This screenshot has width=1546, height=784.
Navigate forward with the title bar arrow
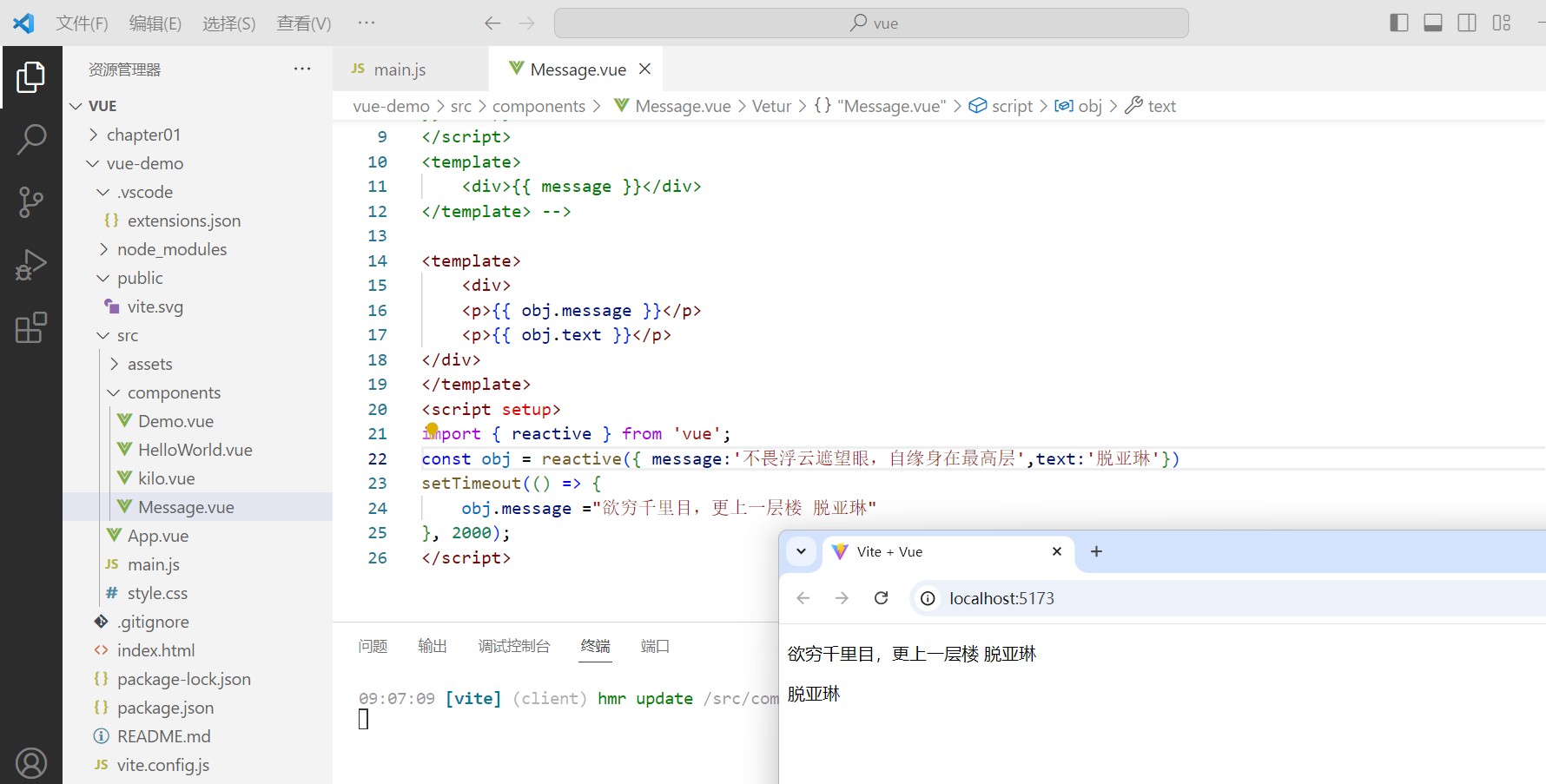526,23
